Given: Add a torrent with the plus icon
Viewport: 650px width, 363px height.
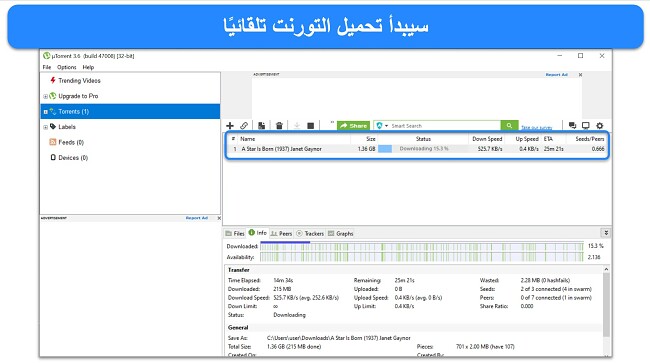Looking at the screenshot, I should click(x=230, y=126).
